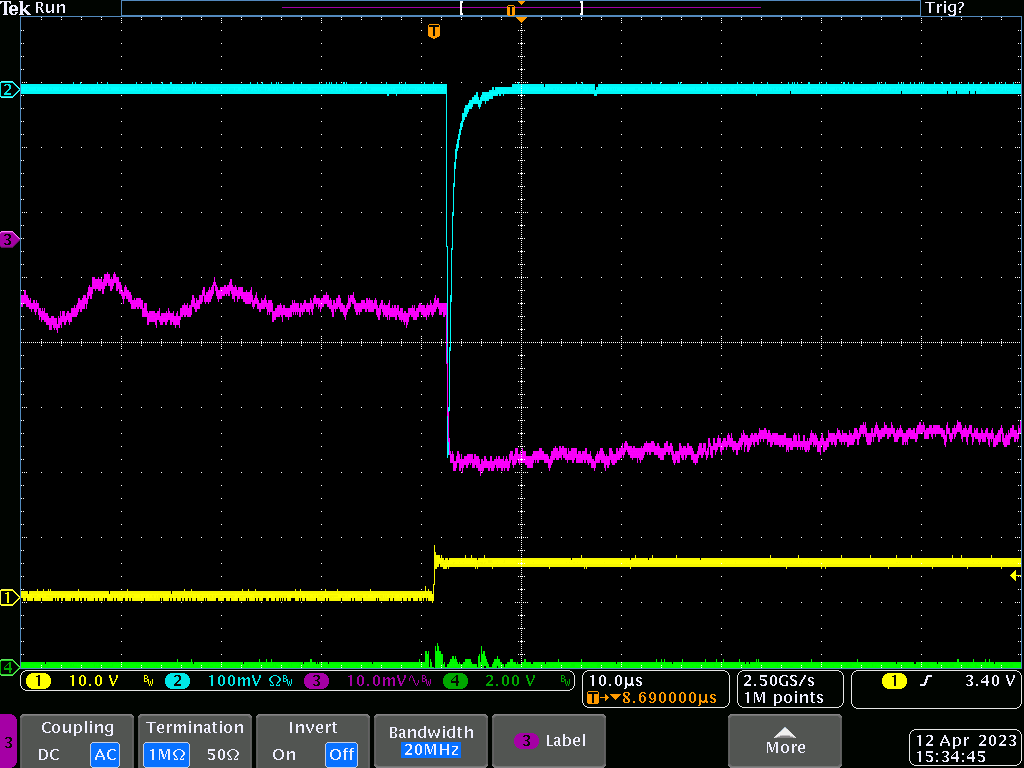Click the yellow trigger level arrow at right edge

(1014, 576)
